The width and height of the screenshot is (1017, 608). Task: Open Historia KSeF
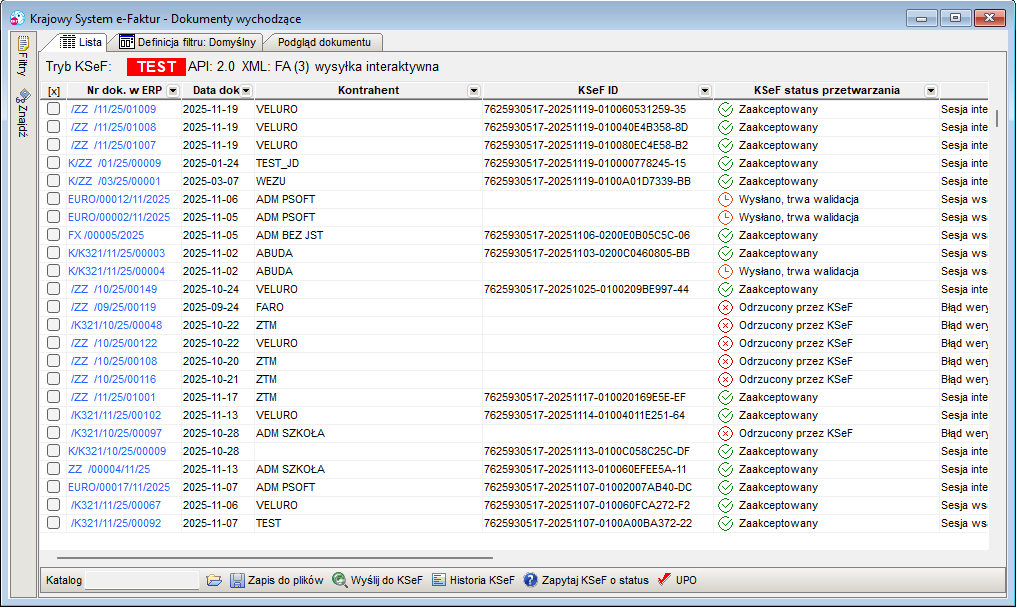click(x=473, y=580)
